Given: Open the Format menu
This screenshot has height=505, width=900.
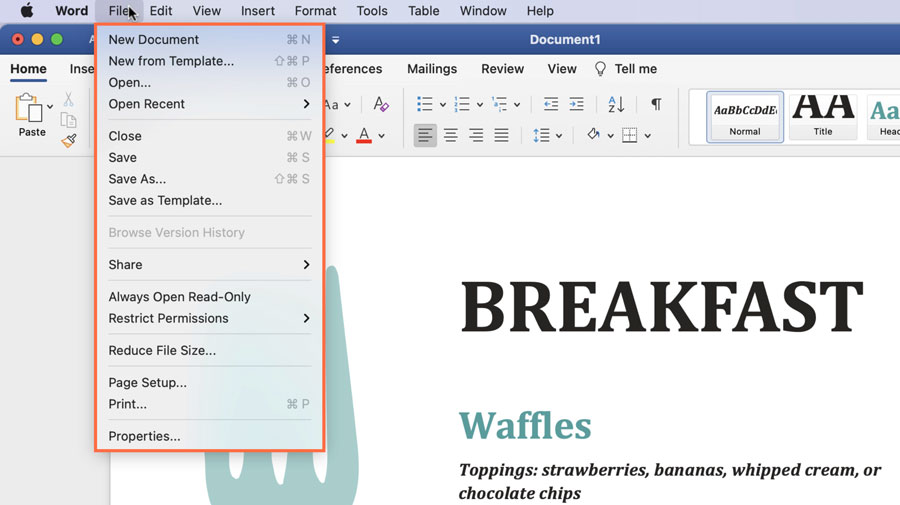Looking at the screenshot, I should tap(315, 11).
